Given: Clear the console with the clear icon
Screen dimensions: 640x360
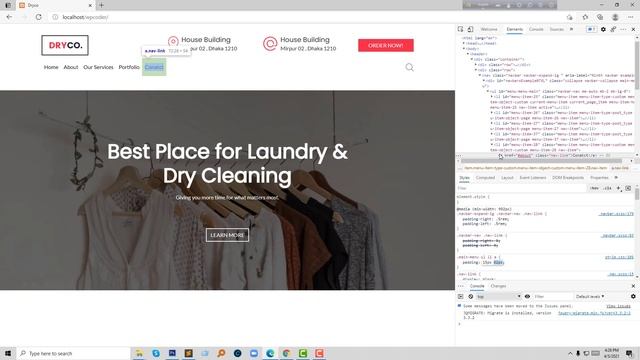Looking at the screenshot, I should [x=471, y=296].
